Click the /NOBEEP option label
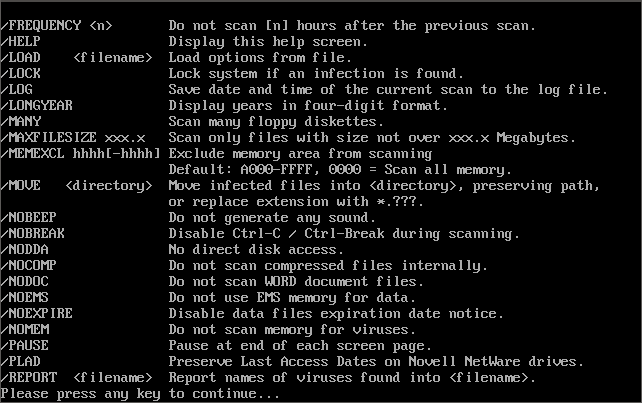 28,217
